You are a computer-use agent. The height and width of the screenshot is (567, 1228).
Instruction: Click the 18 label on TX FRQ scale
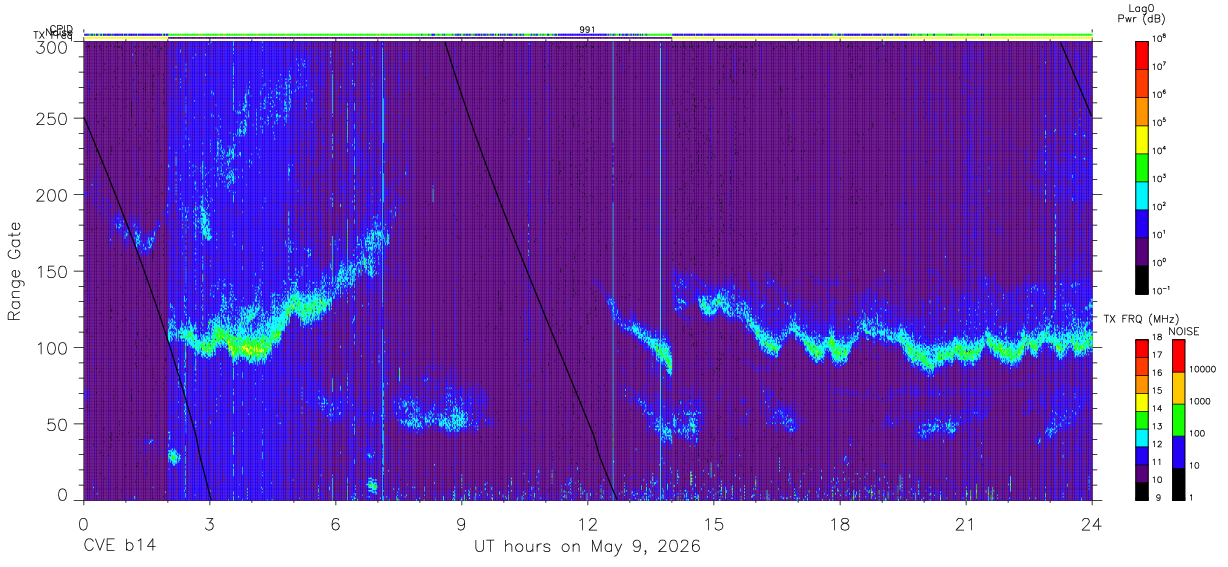click(1157, 337)
